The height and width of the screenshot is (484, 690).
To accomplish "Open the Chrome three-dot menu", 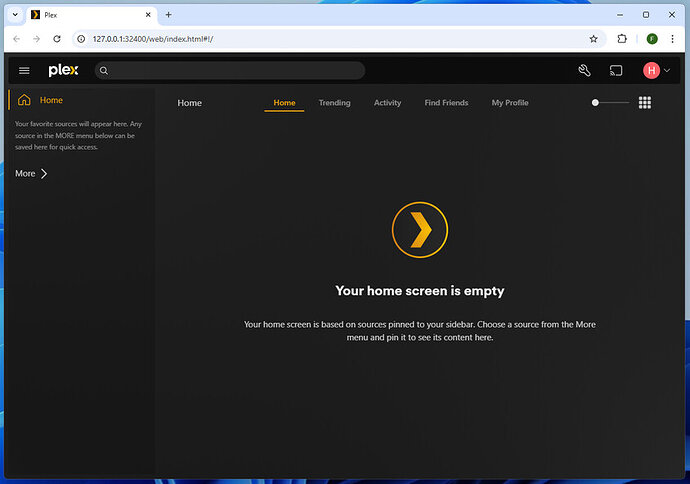I will [x=672, y=39].
